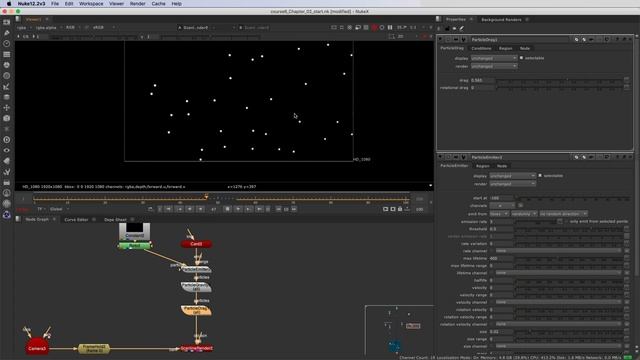Select the Camera3 node
Viewport: 640px width, 360px height.
[37, 346]
